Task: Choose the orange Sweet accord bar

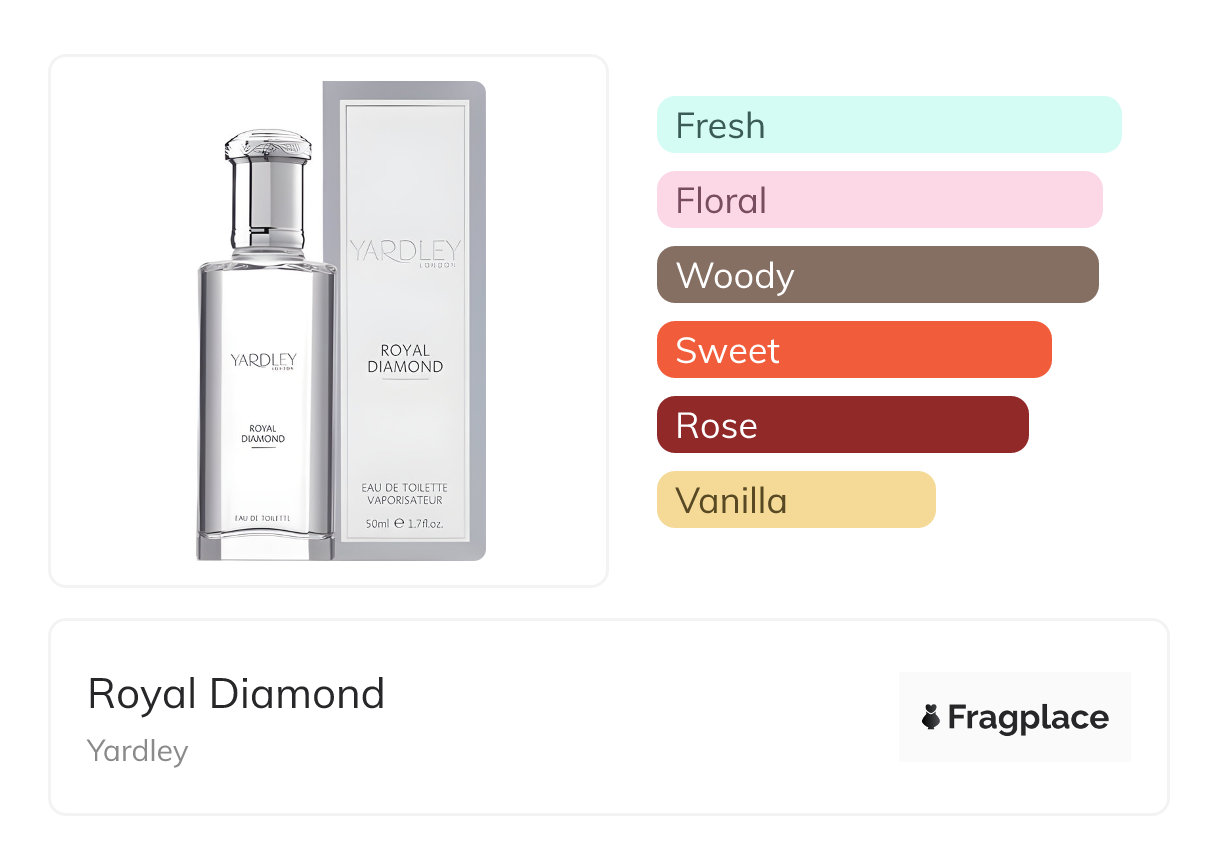Action: [853, 350]
